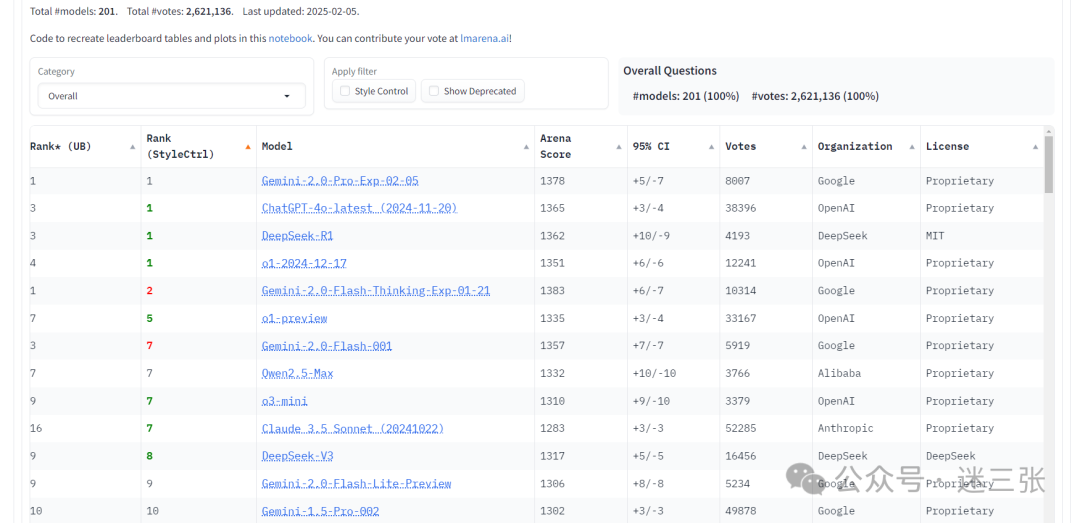
Task: Click Arena Score value 1283
Action: (552, 429)
